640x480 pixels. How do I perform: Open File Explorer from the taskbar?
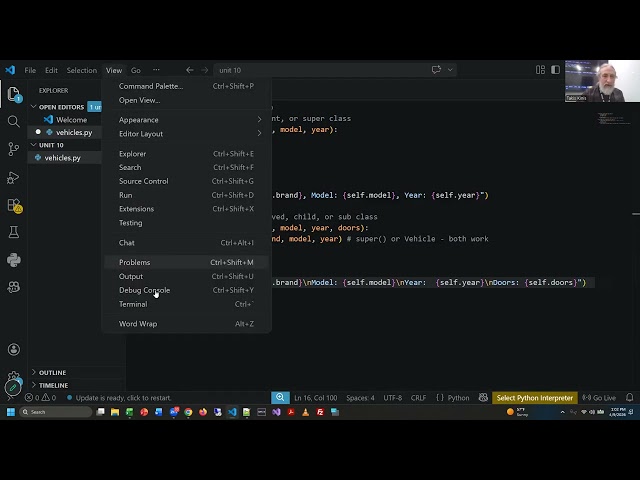(x=115, y=412)
